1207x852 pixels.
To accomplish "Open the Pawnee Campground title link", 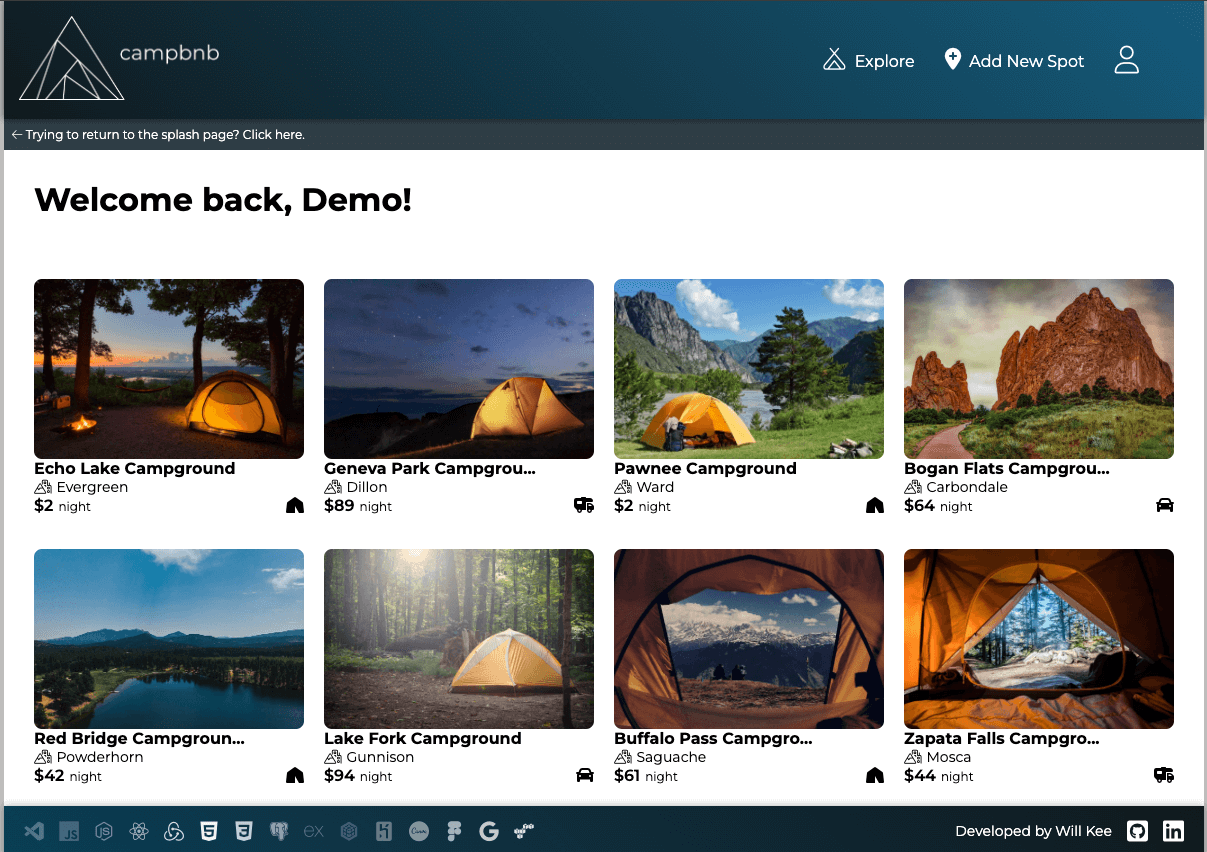I will click(x=705, y=468).
